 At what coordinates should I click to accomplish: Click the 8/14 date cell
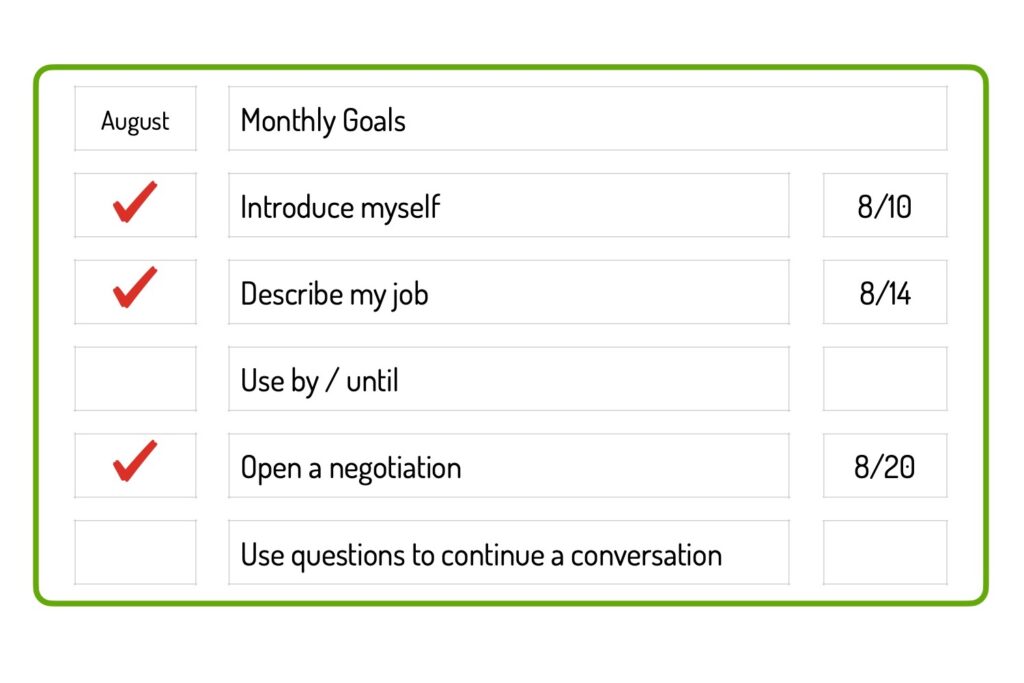(x=885, y=292)
